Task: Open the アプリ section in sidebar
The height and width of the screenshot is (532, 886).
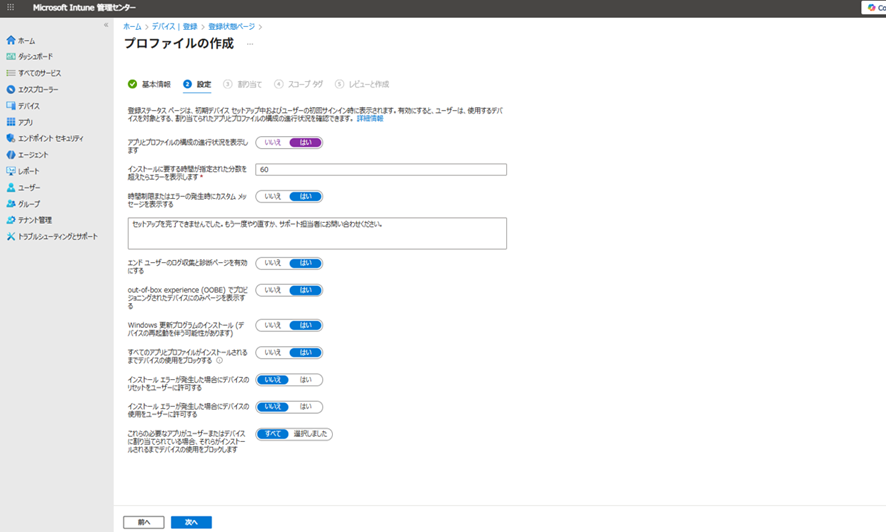Action: coord(25,122)
